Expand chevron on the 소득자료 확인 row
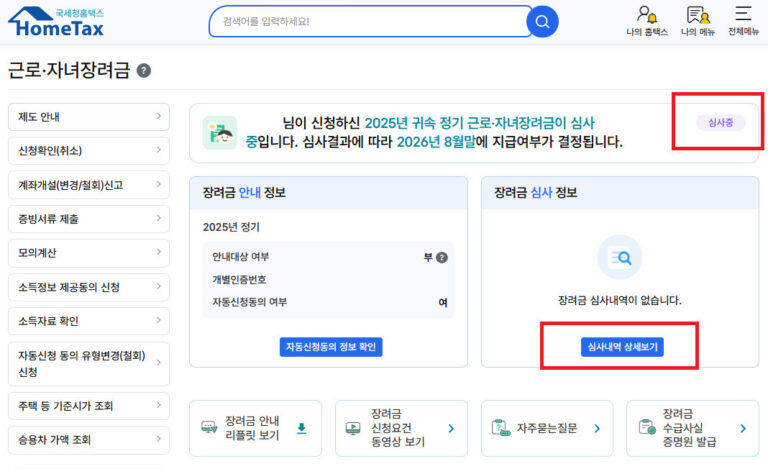This screenshot has height=469, width=768. coord(159,320)
